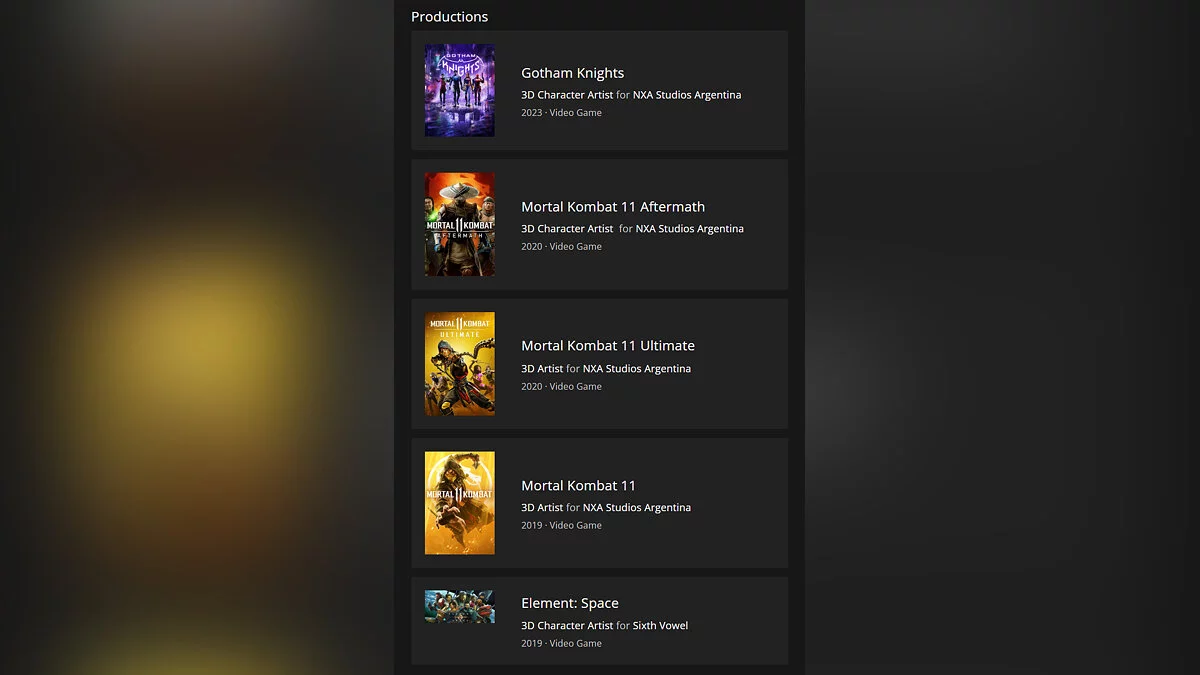The image size is (1200, 675).
Task: Select '3D Artist' role in 2019 Mortal Kombat 11 row
Action: point(542,508)
